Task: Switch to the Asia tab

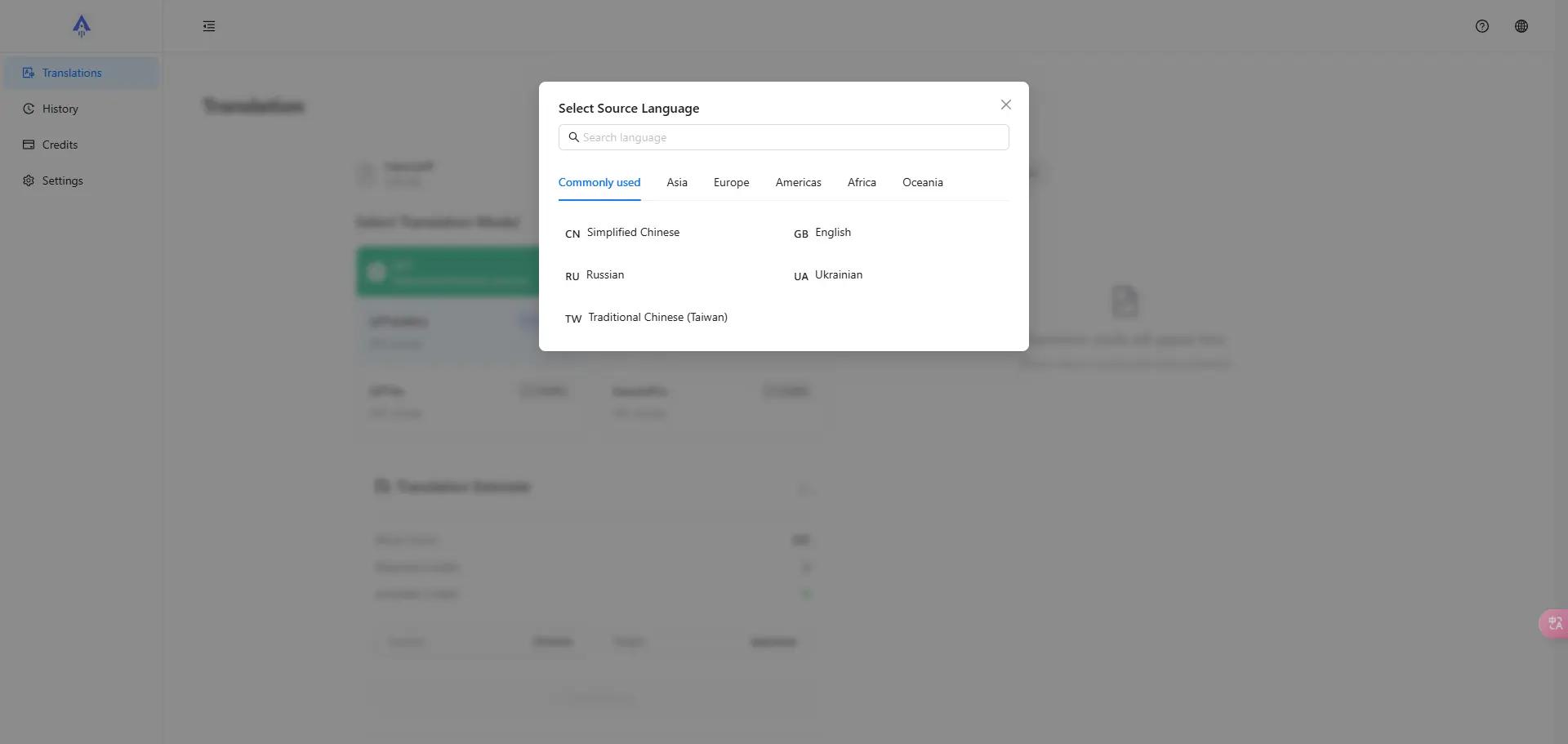Action: (x=676, y=182)
